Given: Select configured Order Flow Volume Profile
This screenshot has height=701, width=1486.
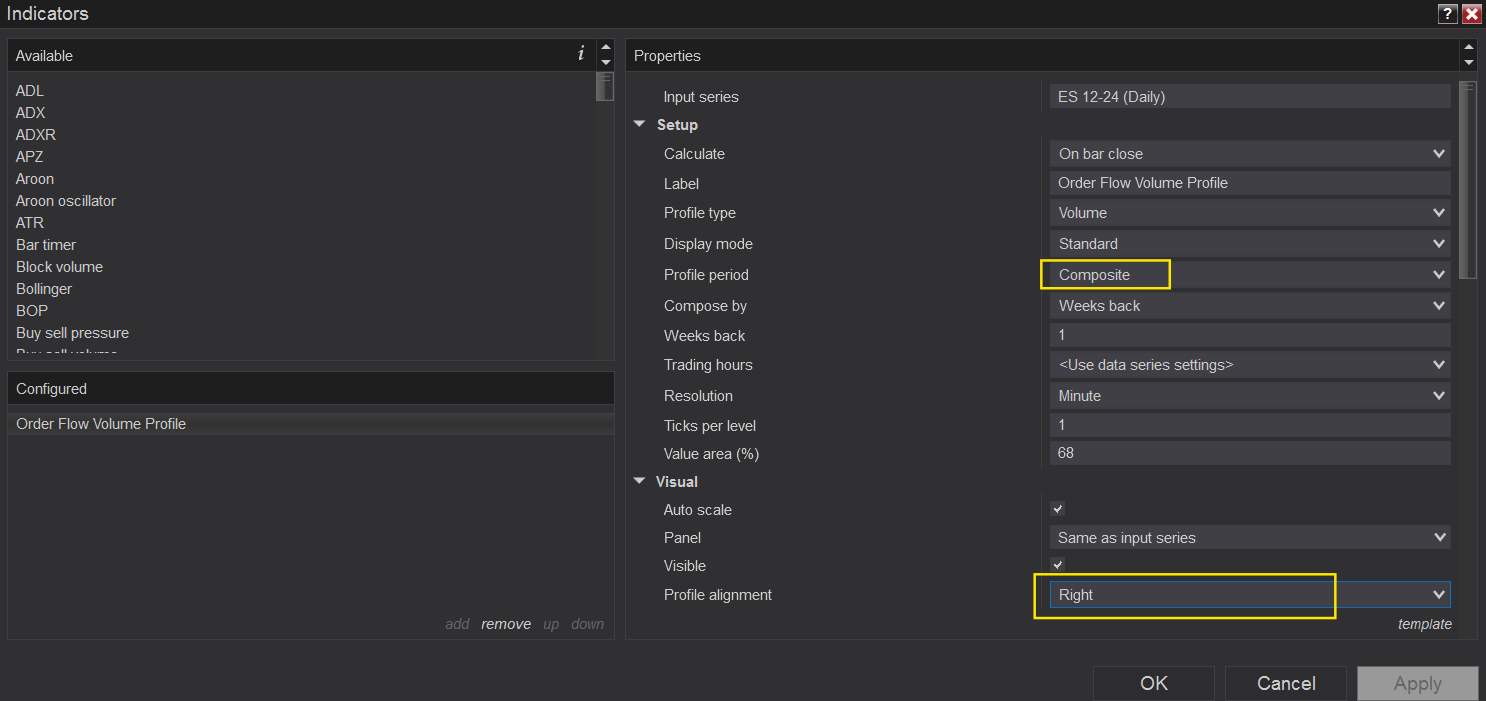Looking at the screenshot, I should pos(101,424).
